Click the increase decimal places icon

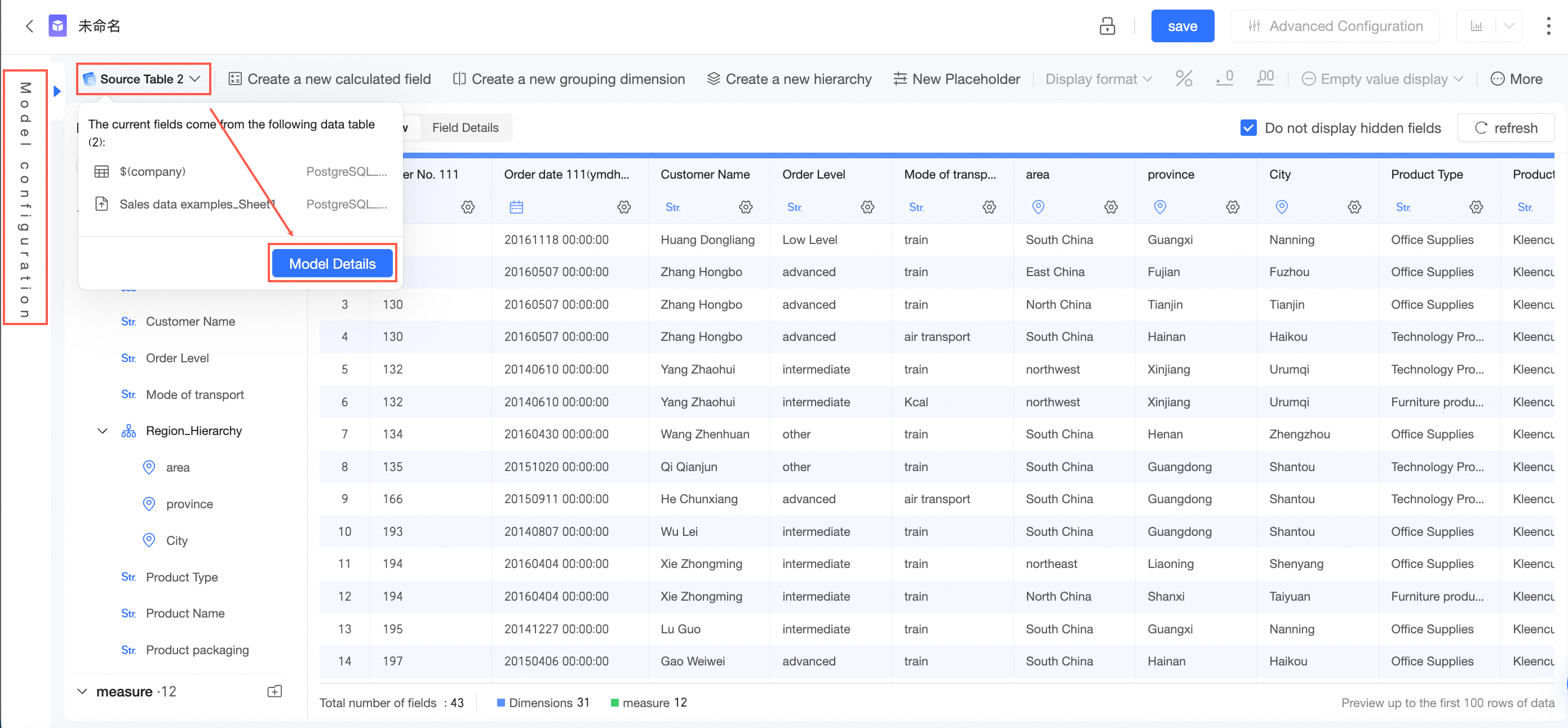[x=1265, y=78]
